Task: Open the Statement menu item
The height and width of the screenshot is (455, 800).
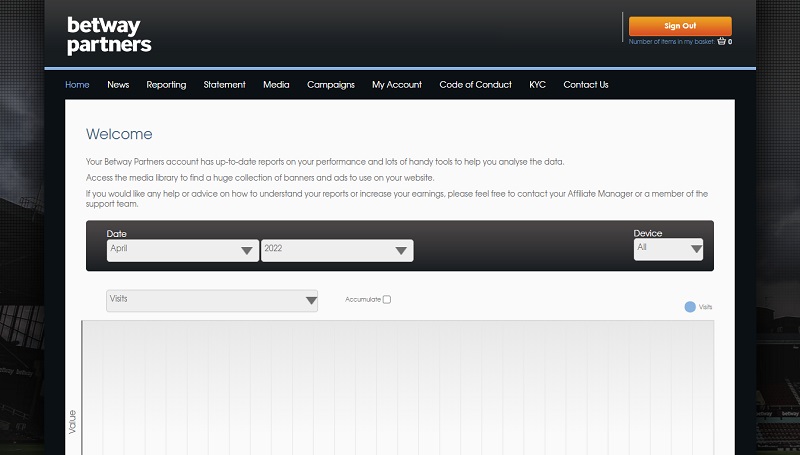Action: (224, 85)
